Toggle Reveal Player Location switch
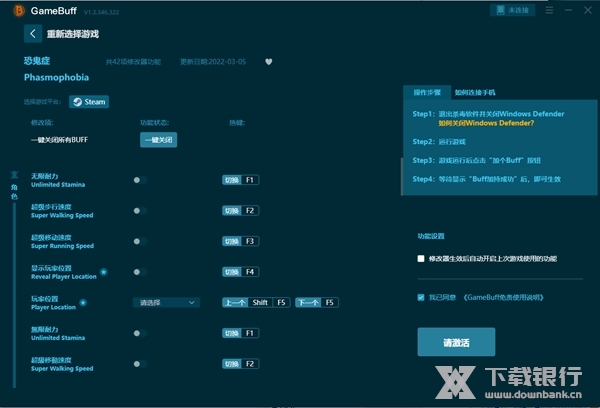 (140, 272)
